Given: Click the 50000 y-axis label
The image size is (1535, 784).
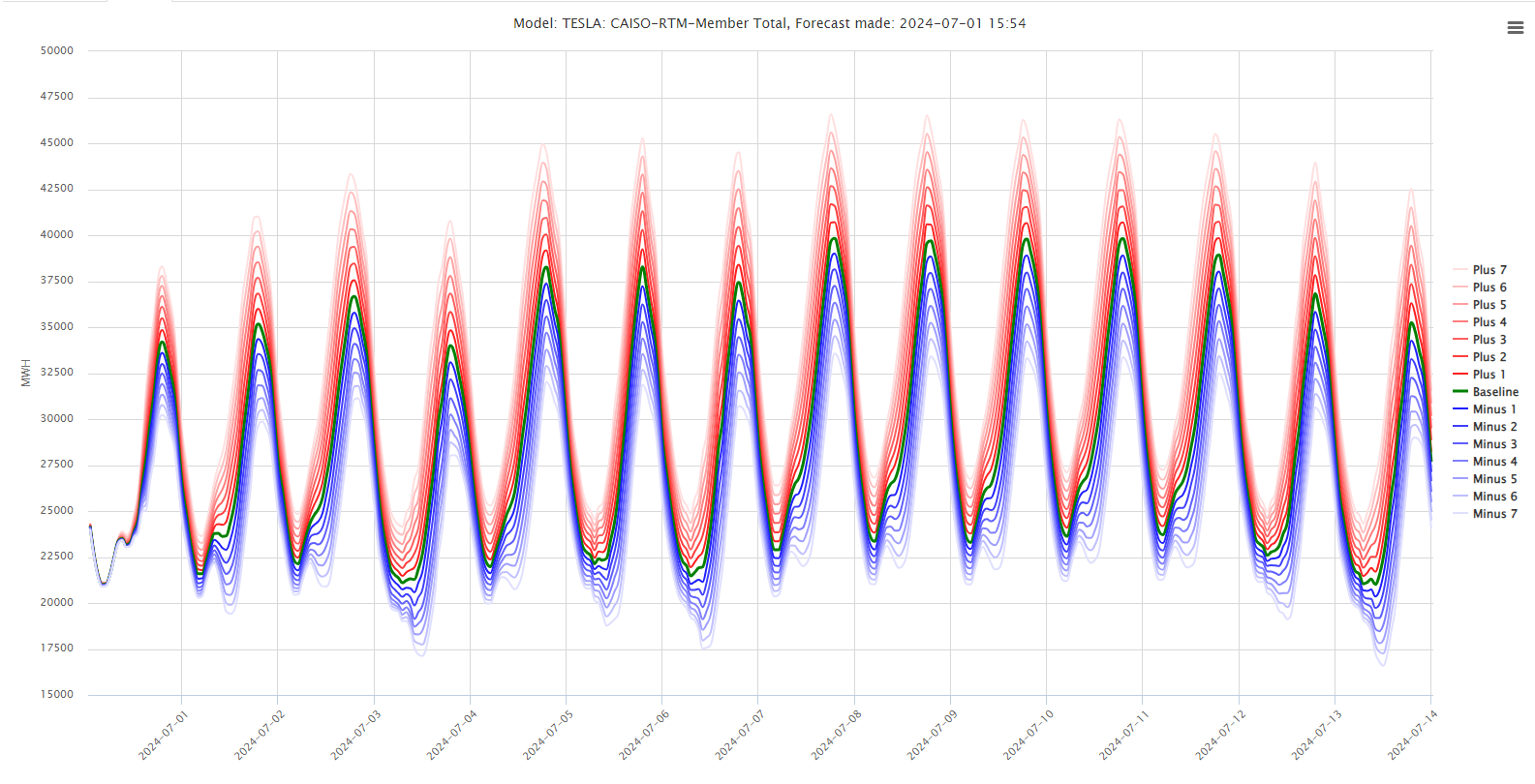Looking at the screenshot, I should click(x=56, y=50).
